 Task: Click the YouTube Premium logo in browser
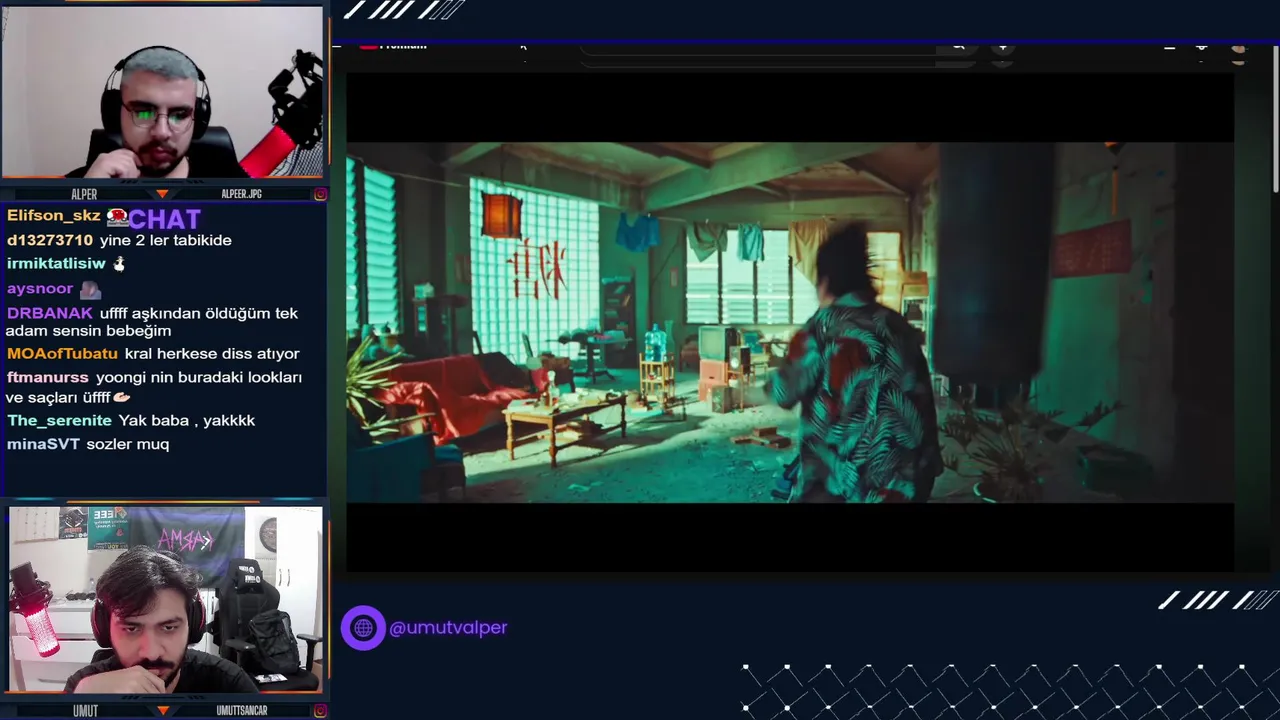tap(393, 46)
